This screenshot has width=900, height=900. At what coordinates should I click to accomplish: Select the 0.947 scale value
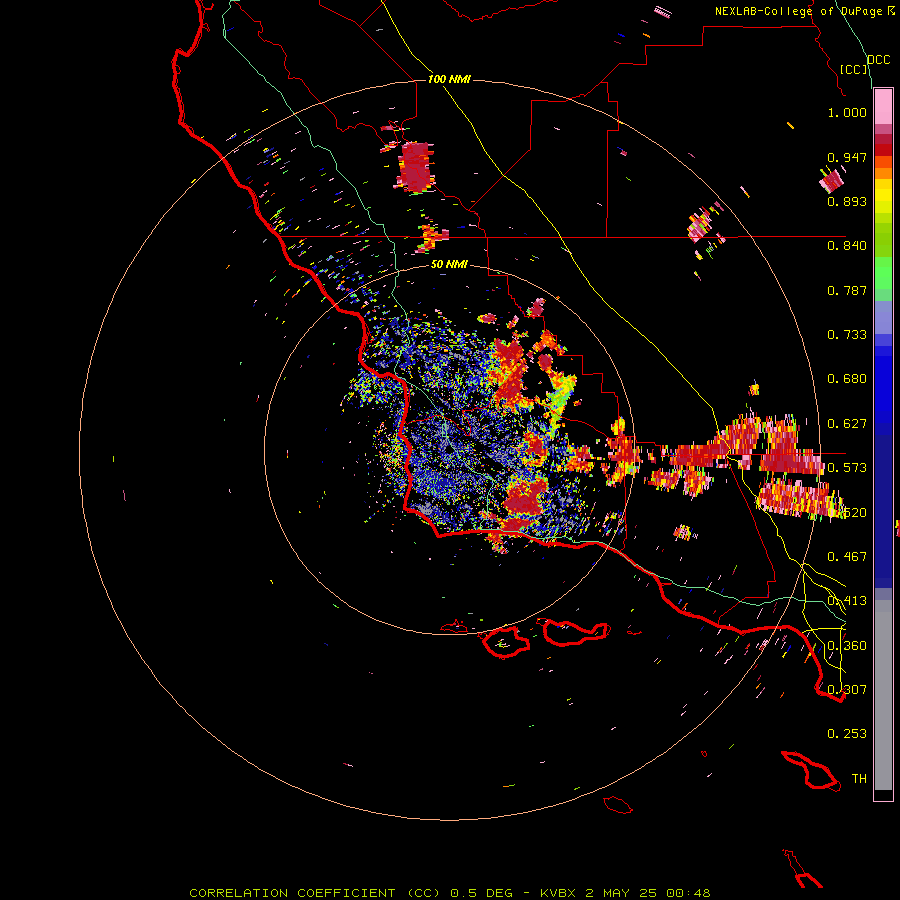tap(847, 157)
